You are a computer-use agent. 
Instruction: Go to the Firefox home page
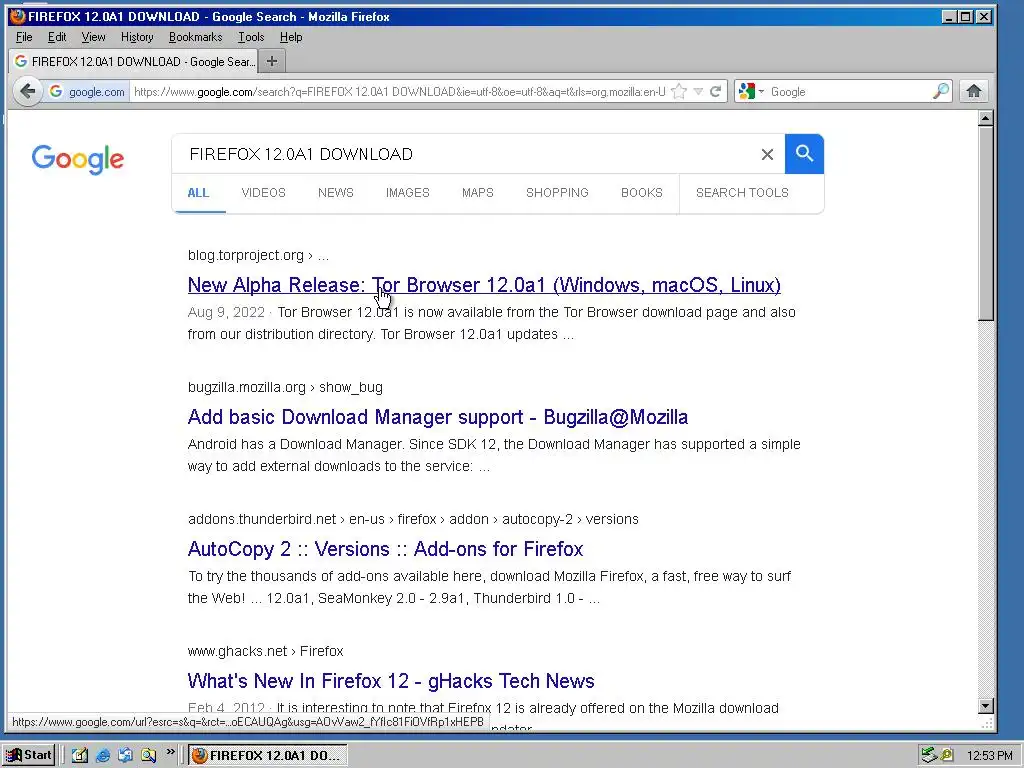coord(974,91)
